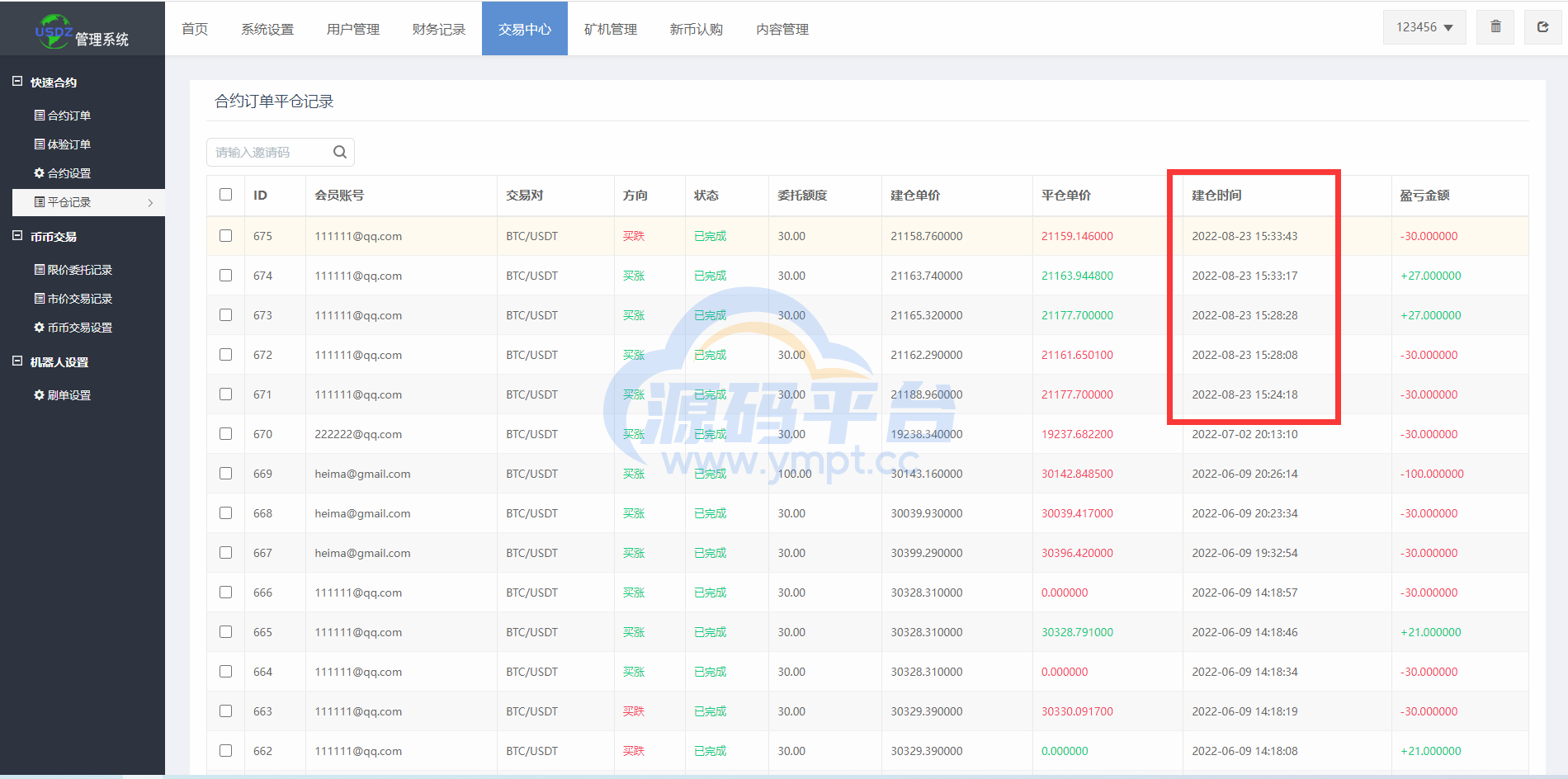Collapse the 快速合约 sidebar section

coord(17,82)
